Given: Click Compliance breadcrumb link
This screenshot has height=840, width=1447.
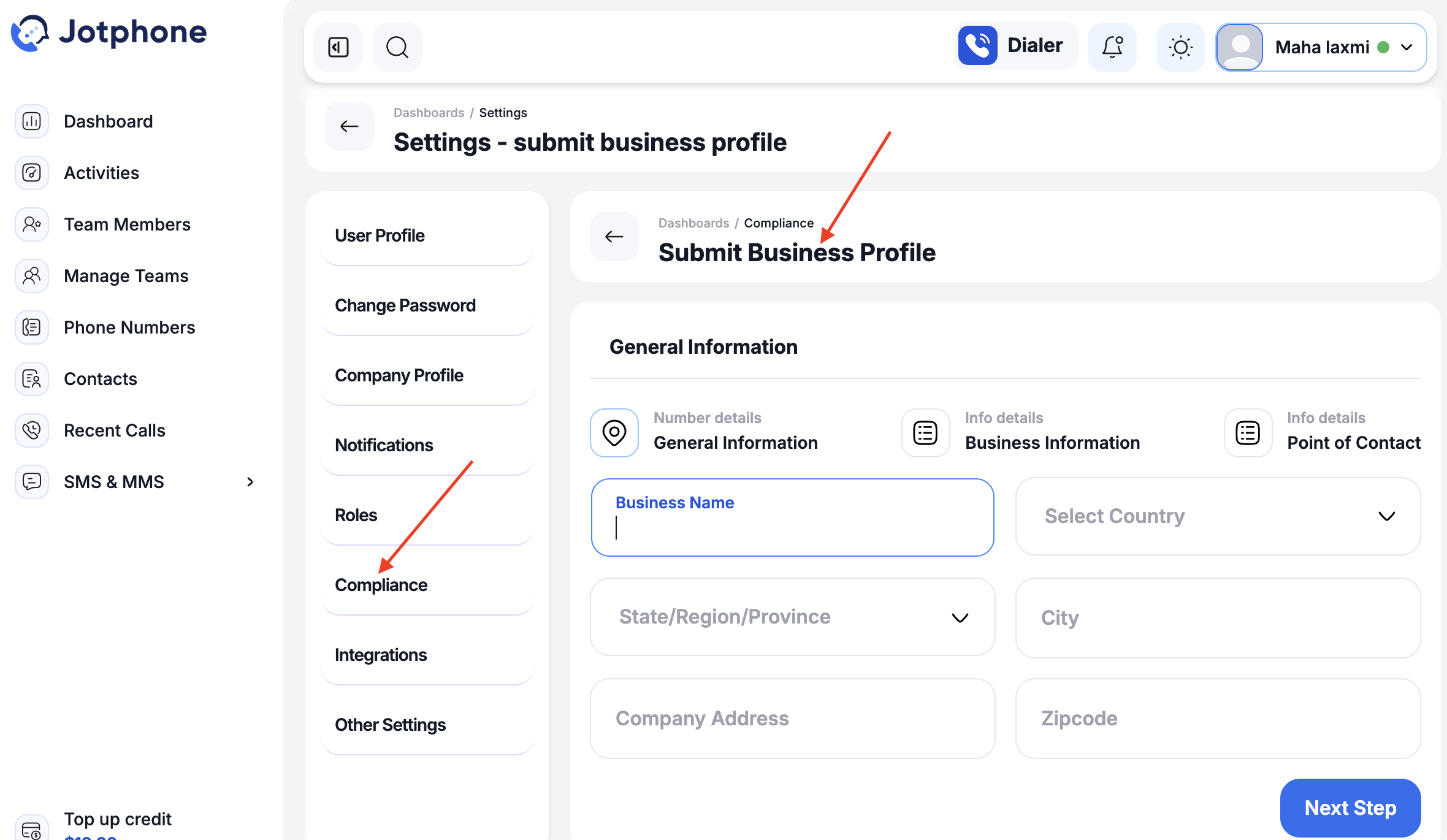Looking at the screenshot, I should click(x=779, y=223).
